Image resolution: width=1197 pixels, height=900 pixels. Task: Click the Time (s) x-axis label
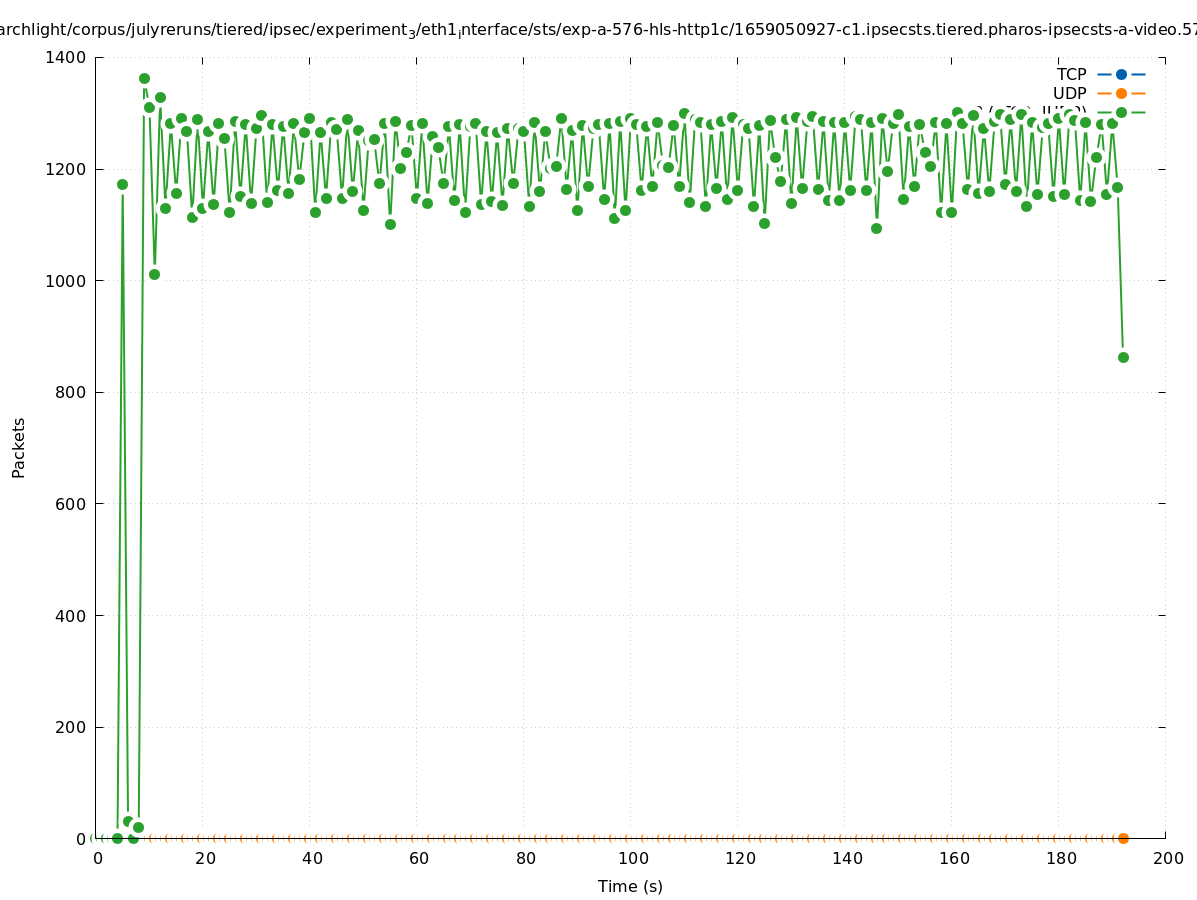point(630,886)
